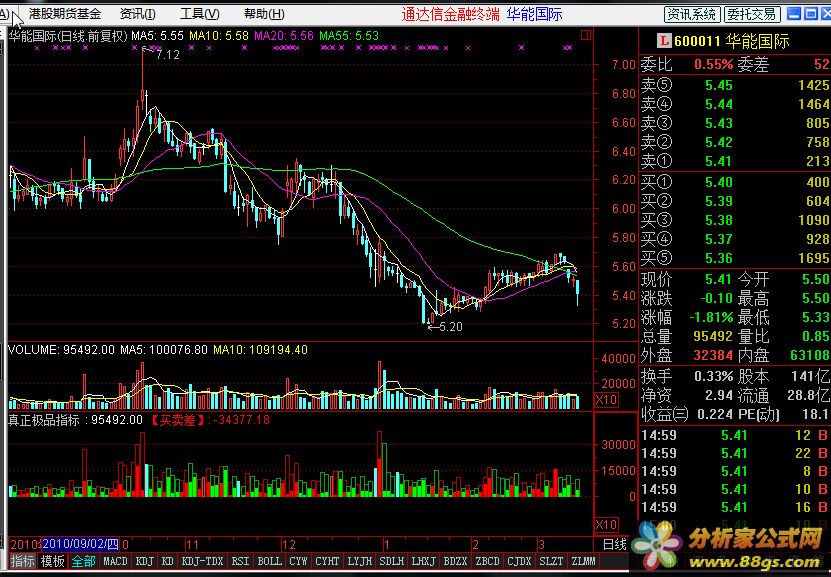The height and width of the screenshot is (577, 831).
Task: Select the SLZT indicator tab
Action: pos(551,561)
